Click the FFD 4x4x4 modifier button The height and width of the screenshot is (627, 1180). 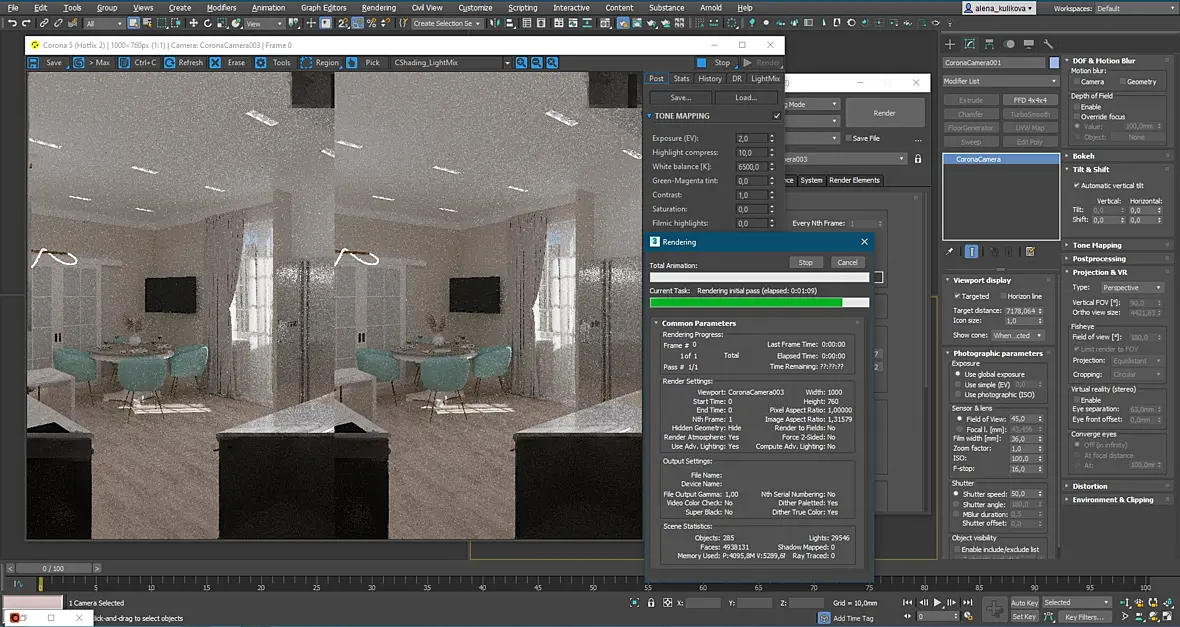click(1029, 100)
